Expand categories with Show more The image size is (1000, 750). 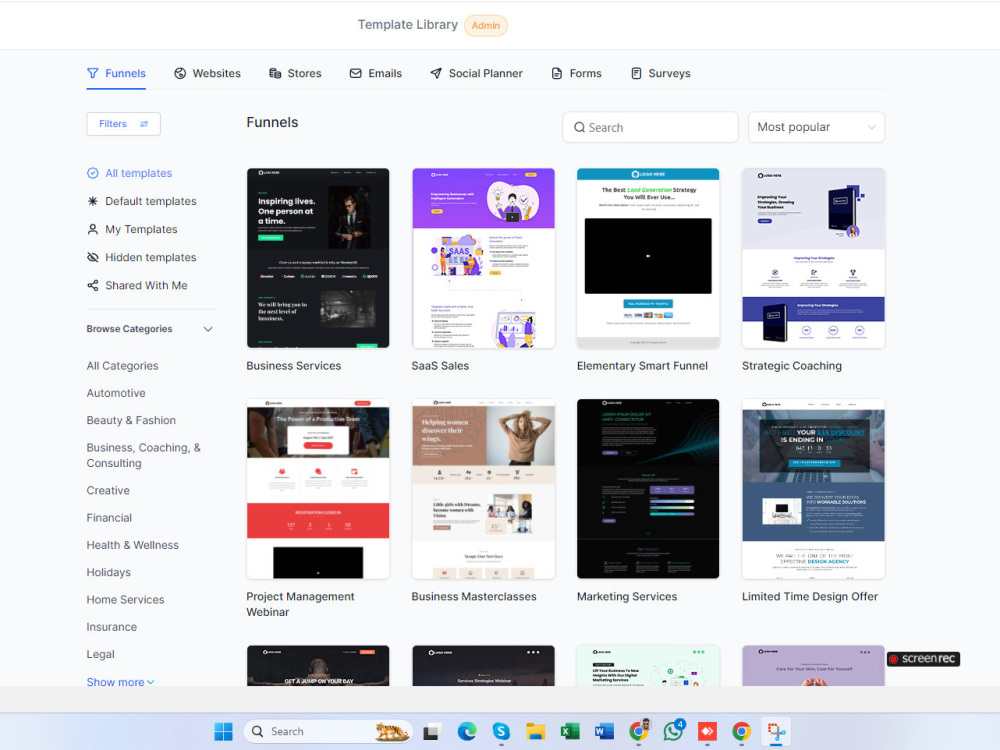(x=121, y=682)
